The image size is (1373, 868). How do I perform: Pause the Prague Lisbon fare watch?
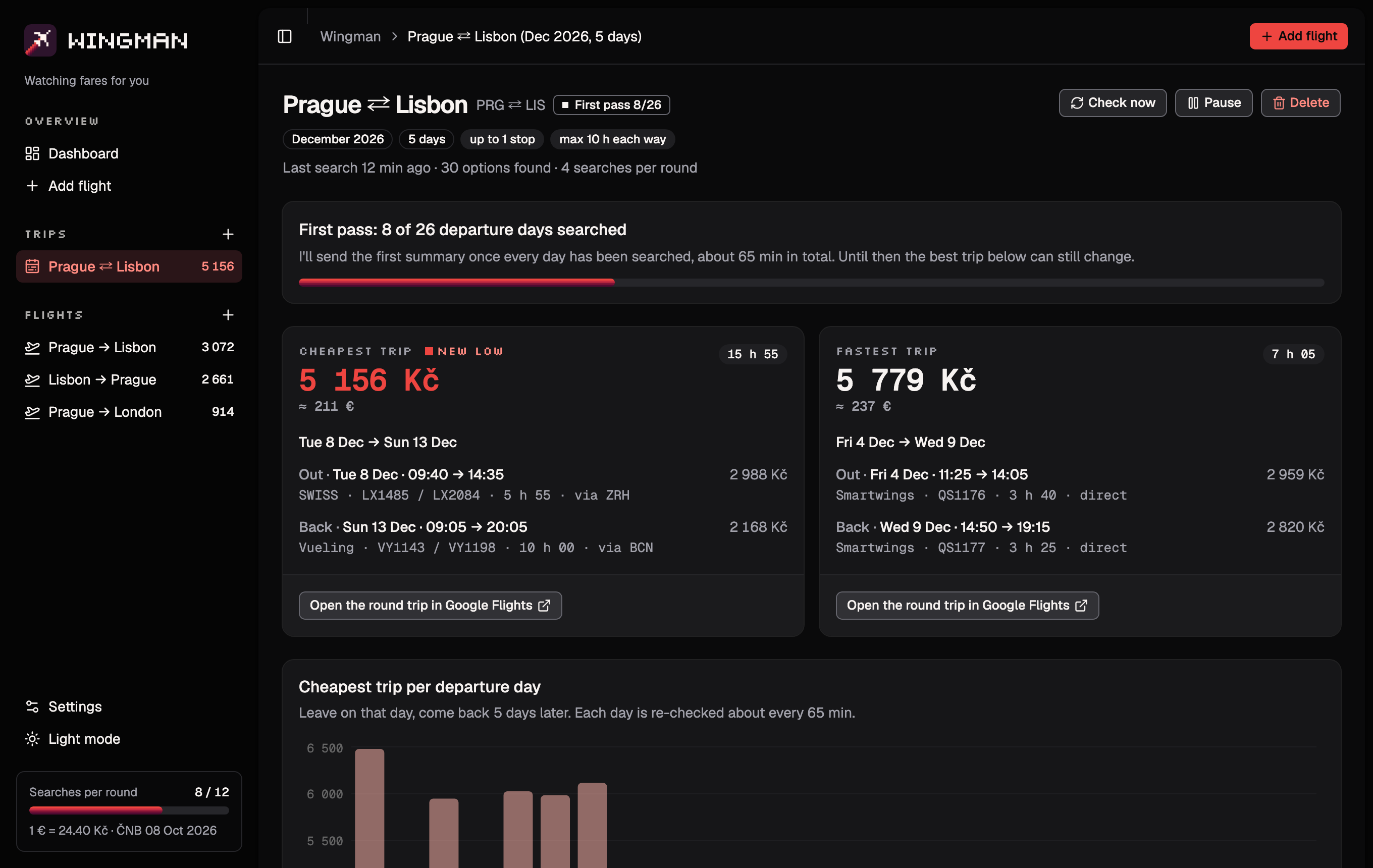click(x=1213, y=102)
